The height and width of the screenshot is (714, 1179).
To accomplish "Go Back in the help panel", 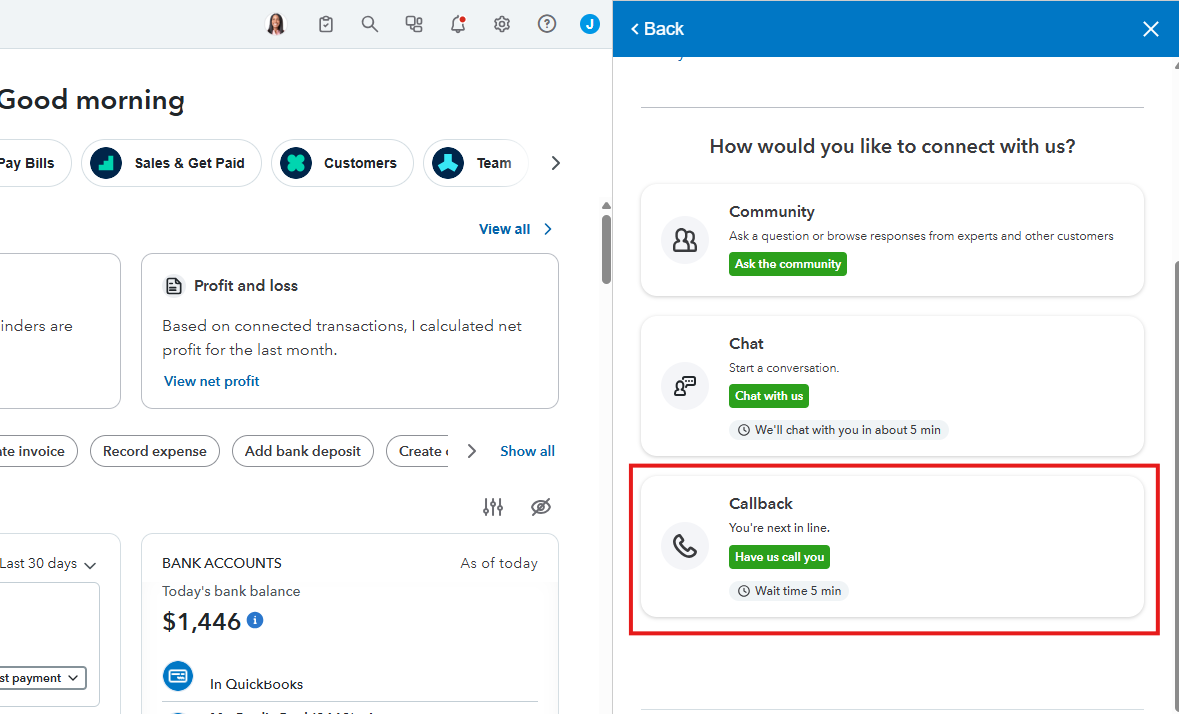I will pos(657,29).
